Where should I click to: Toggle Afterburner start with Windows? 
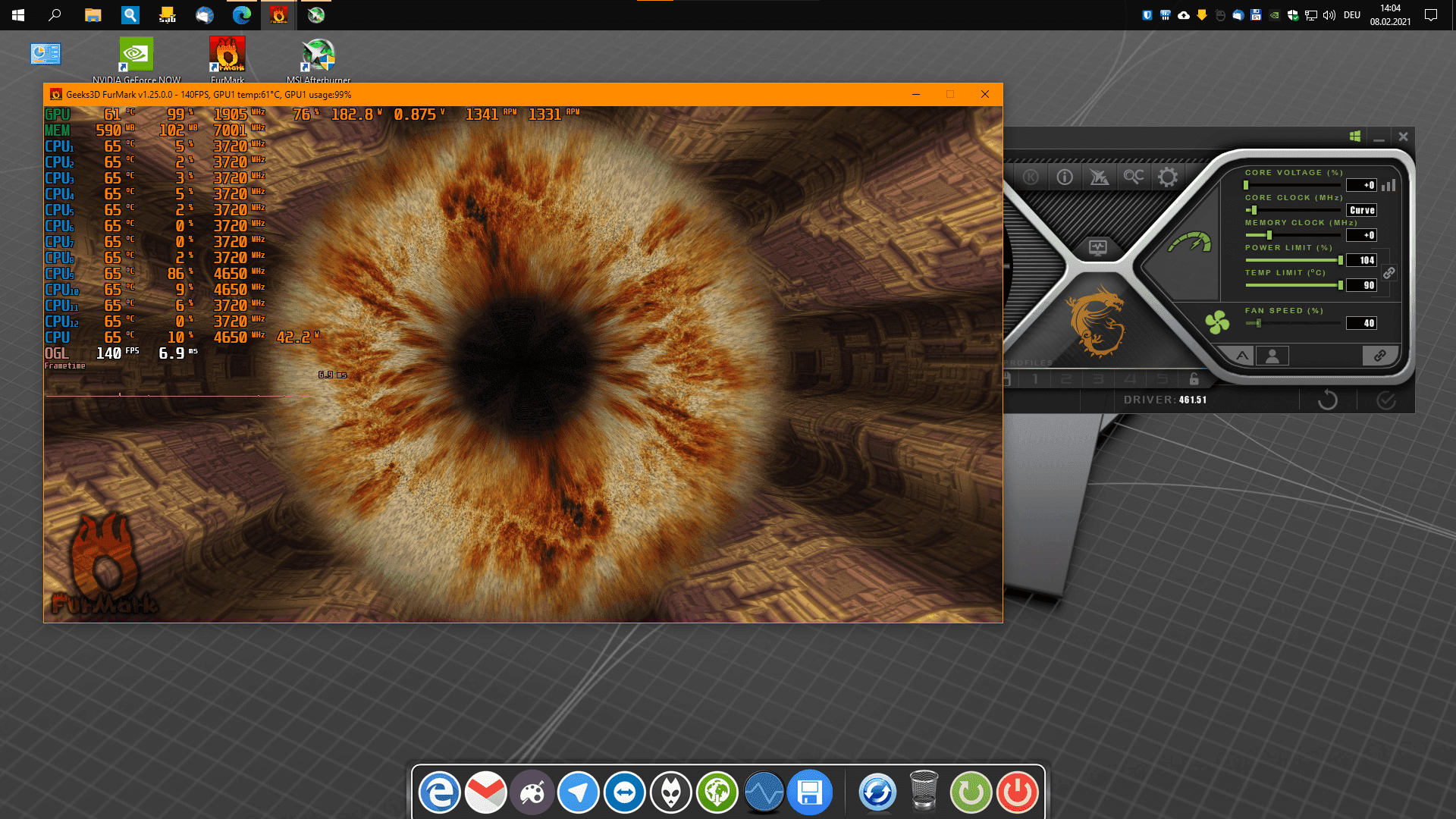pyautogui.click(x=1354, y=136)
